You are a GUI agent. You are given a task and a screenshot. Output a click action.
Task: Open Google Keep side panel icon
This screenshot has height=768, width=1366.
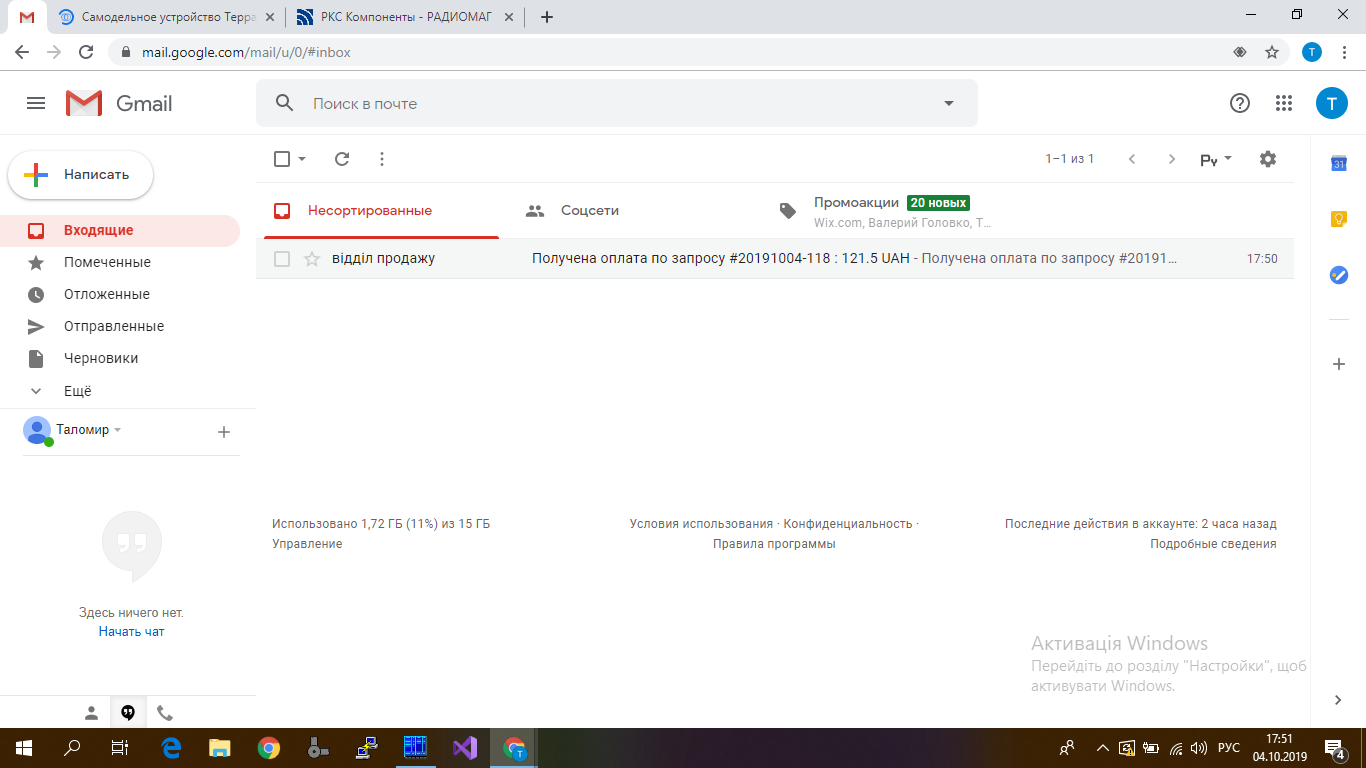[x=1339, y=219]
